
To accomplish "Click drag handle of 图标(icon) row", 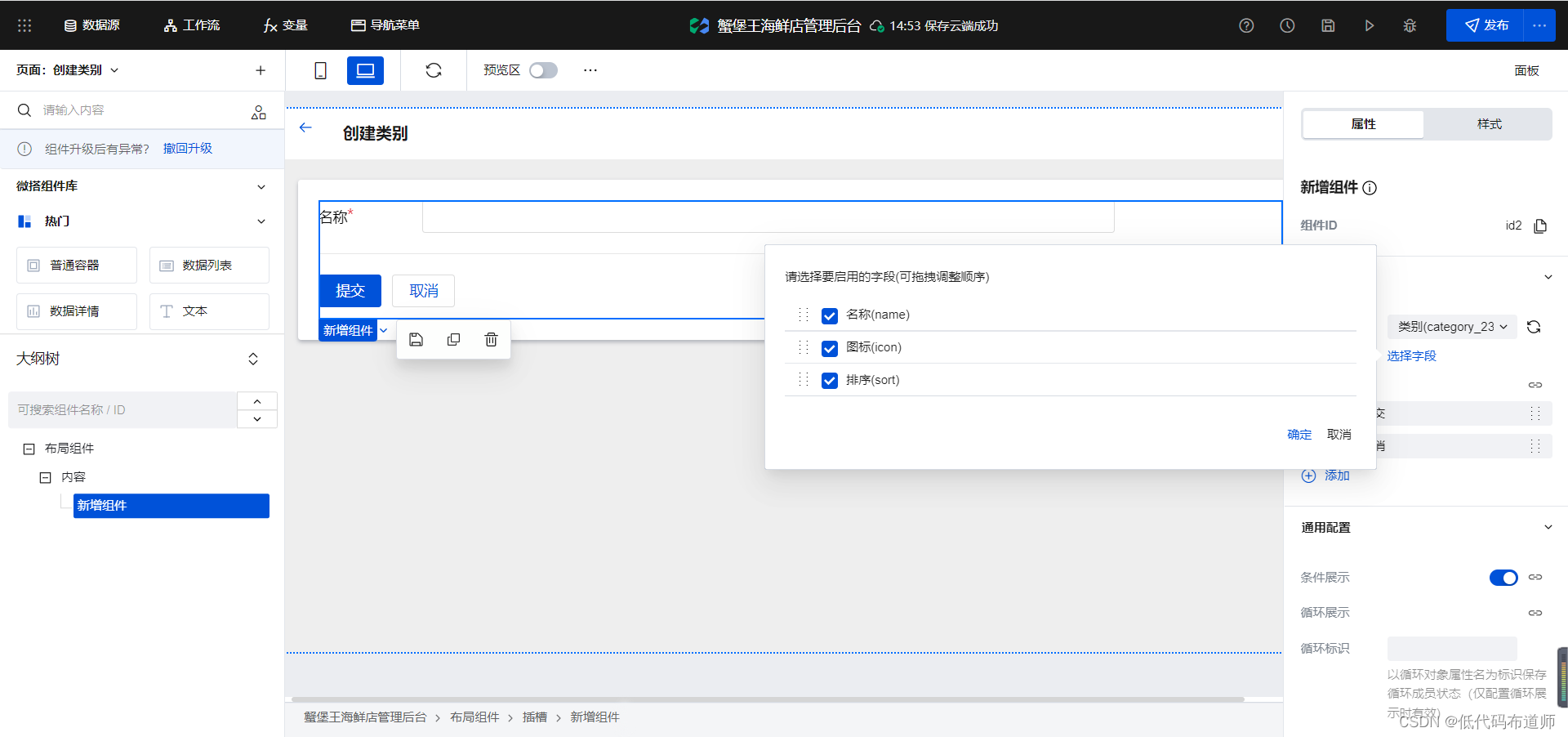I will click(804, 347).
